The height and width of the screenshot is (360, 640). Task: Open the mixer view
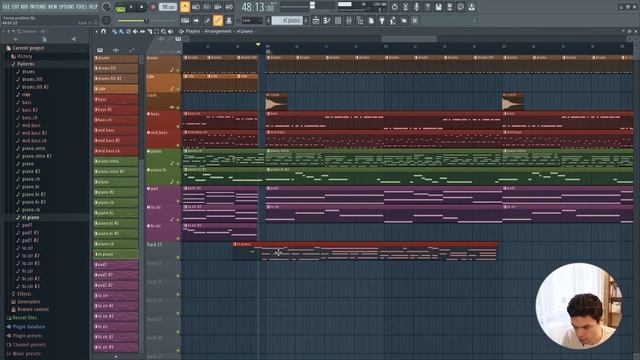click(349, 20)
